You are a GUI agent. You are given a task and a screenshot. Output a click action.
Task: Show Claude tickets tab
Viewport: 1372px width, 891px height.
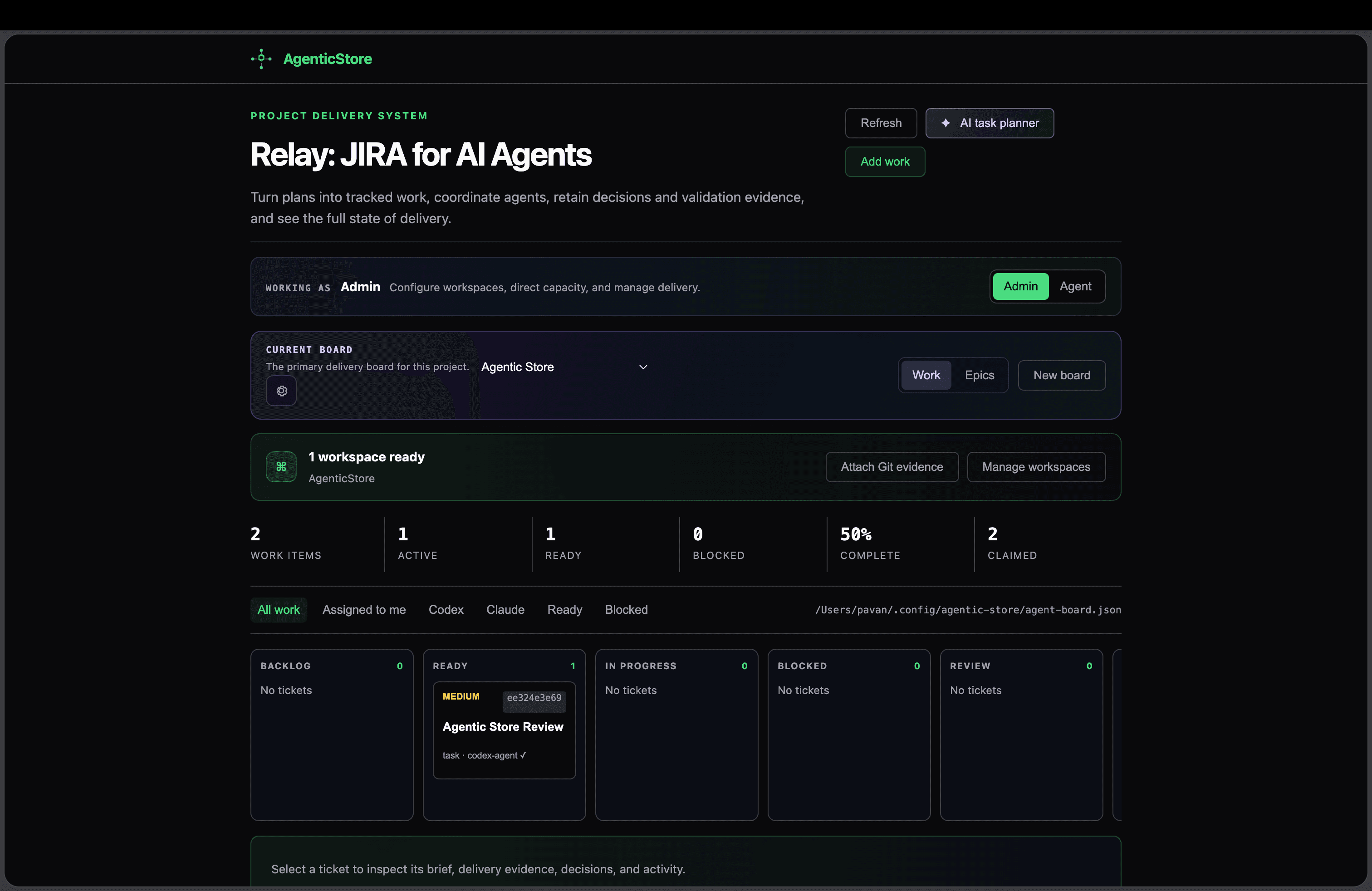(505, 610)
